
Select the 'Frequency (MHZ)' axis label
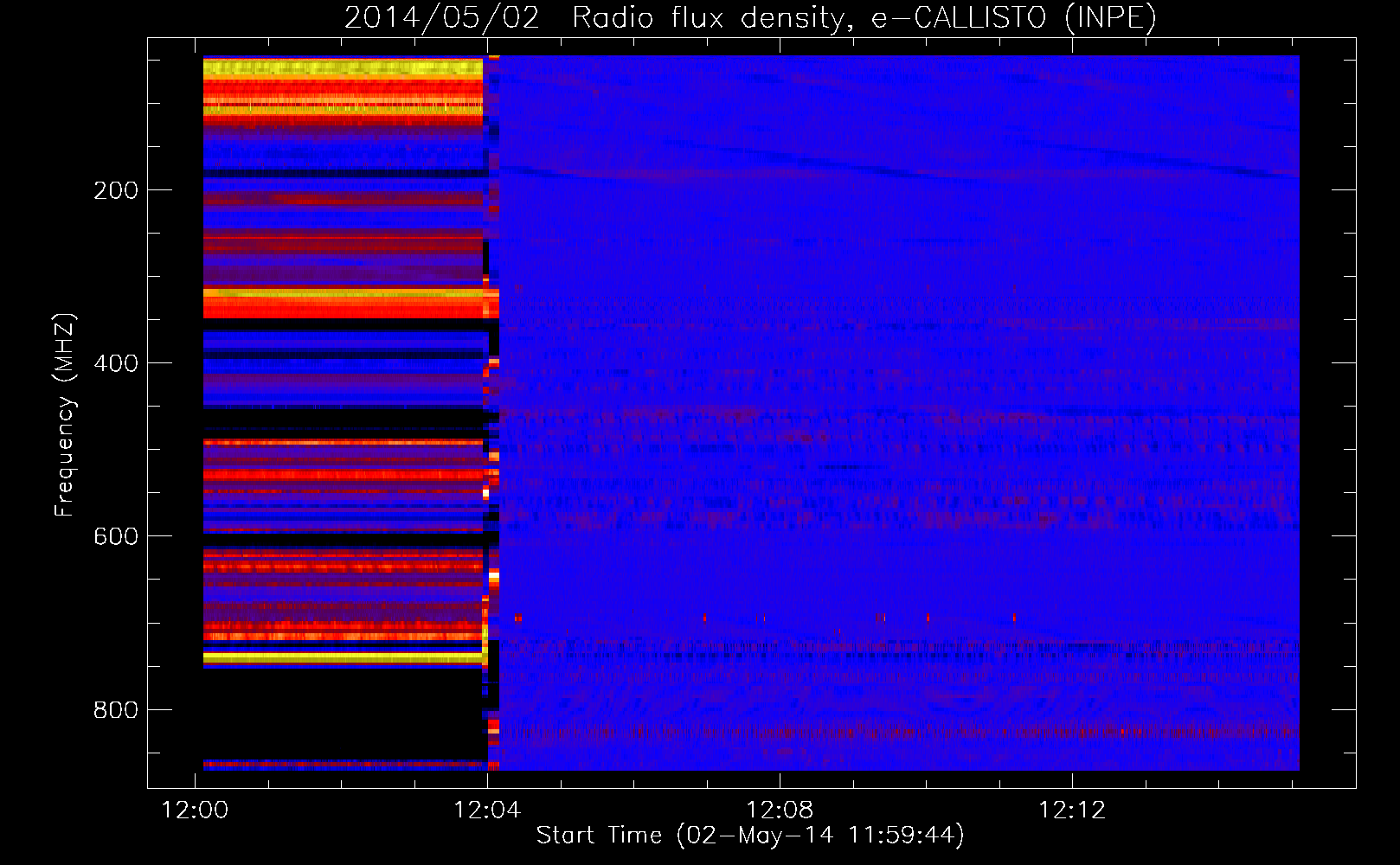65,415
